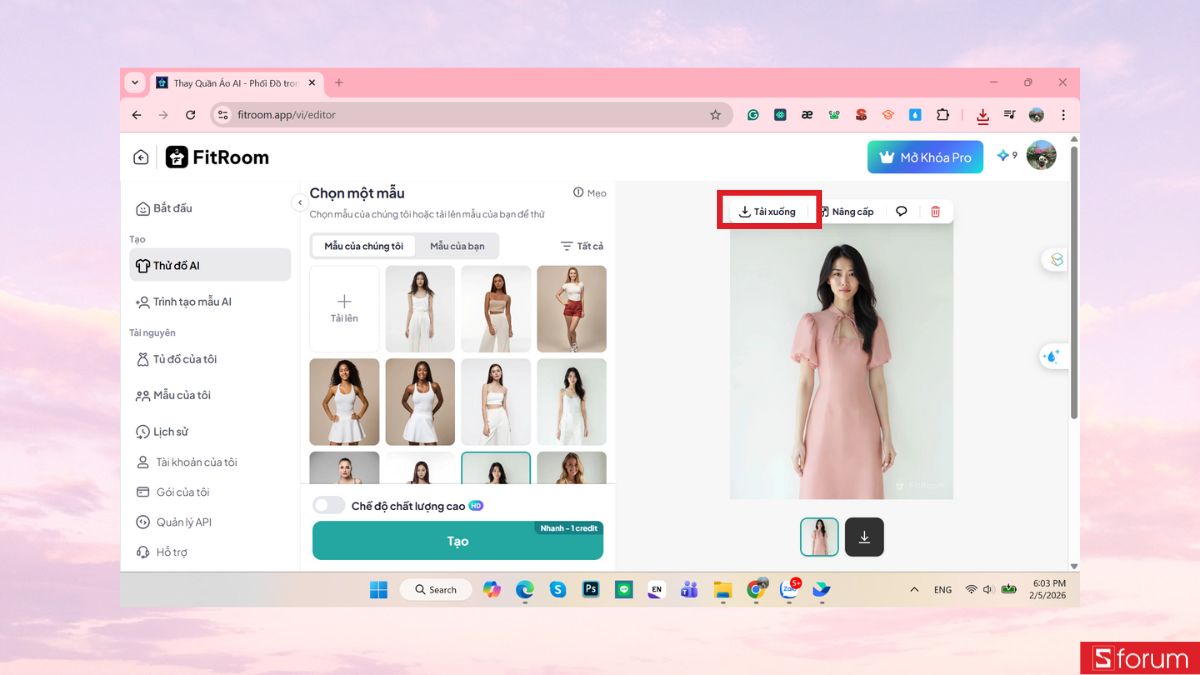Click the page vertical scrollbar
The height and width of the screenshot is (675, 1200).
click(1075, 284)
